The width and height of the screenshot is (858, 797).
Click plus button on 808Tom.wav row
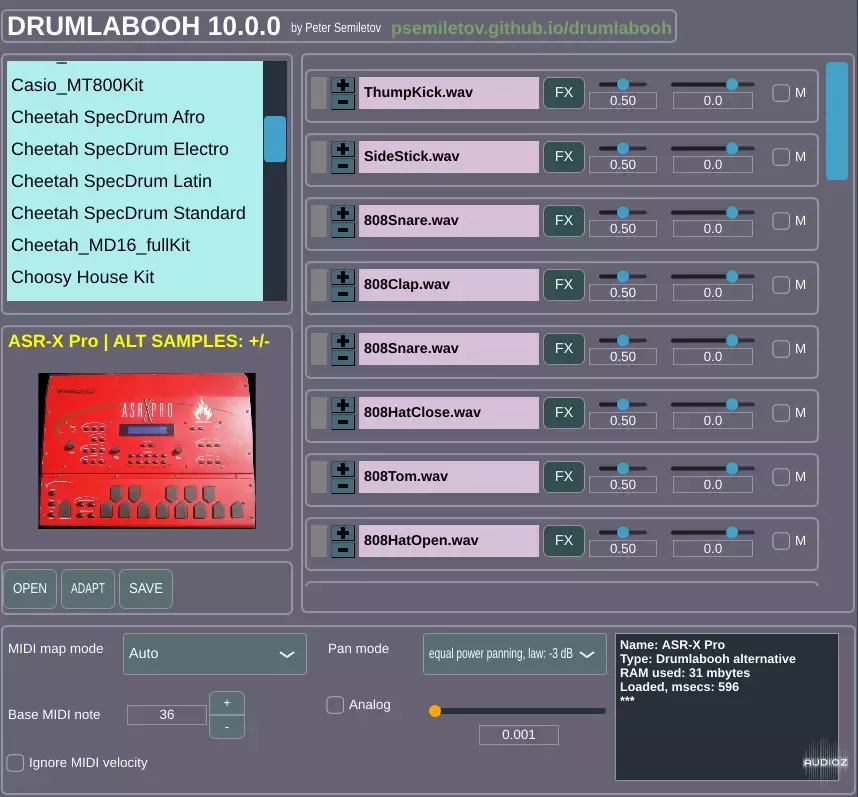(343, 469)
